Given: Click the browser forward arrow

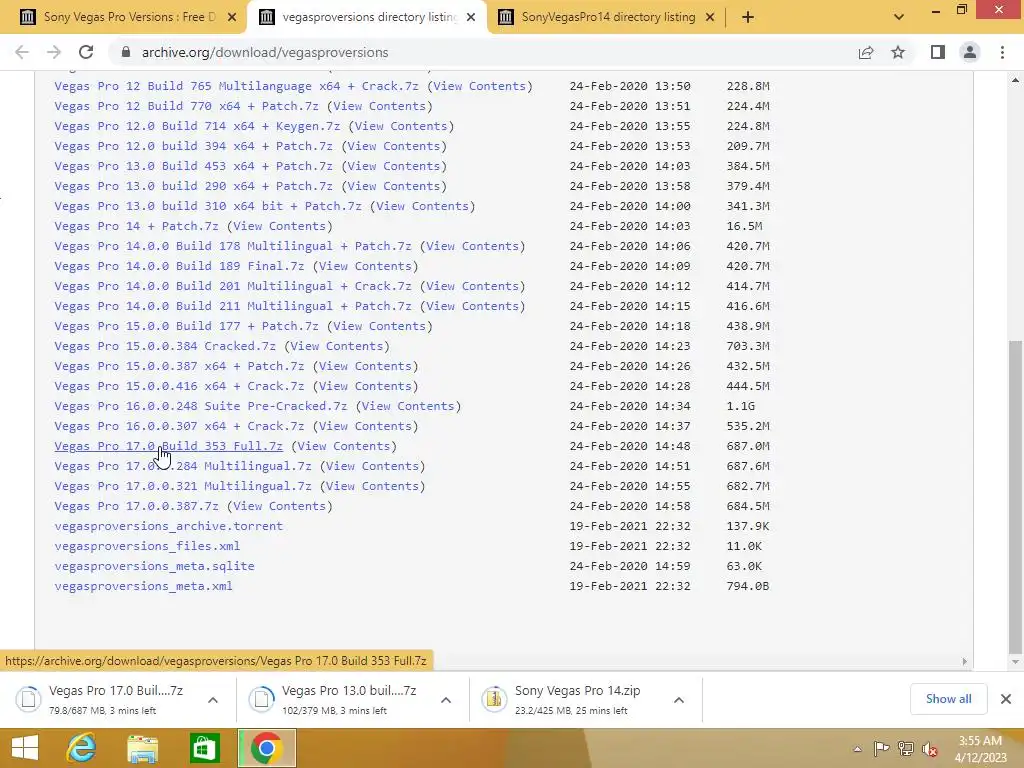Looking at the screenshot, I should point(54,52).
